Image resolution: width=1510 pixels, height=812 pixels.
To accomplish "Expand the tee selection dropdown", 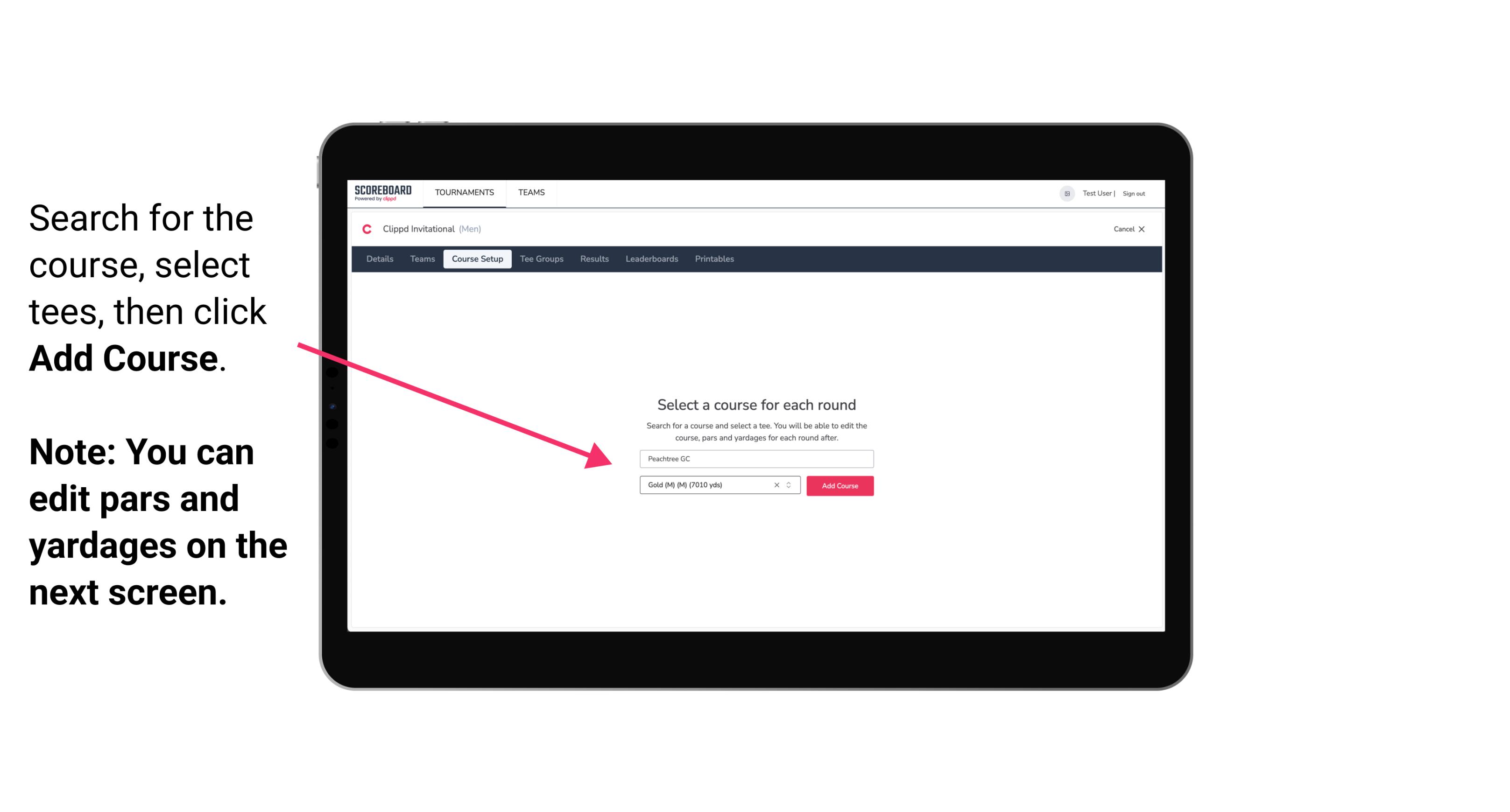I will click(x=790, y=486).
